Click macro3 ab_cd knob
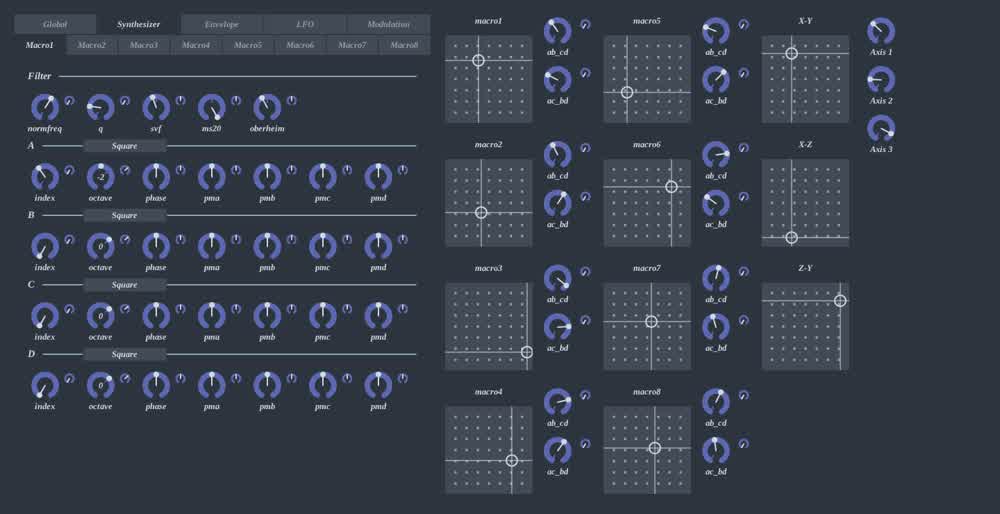The image size is (1000, 514). pos(557,279)
